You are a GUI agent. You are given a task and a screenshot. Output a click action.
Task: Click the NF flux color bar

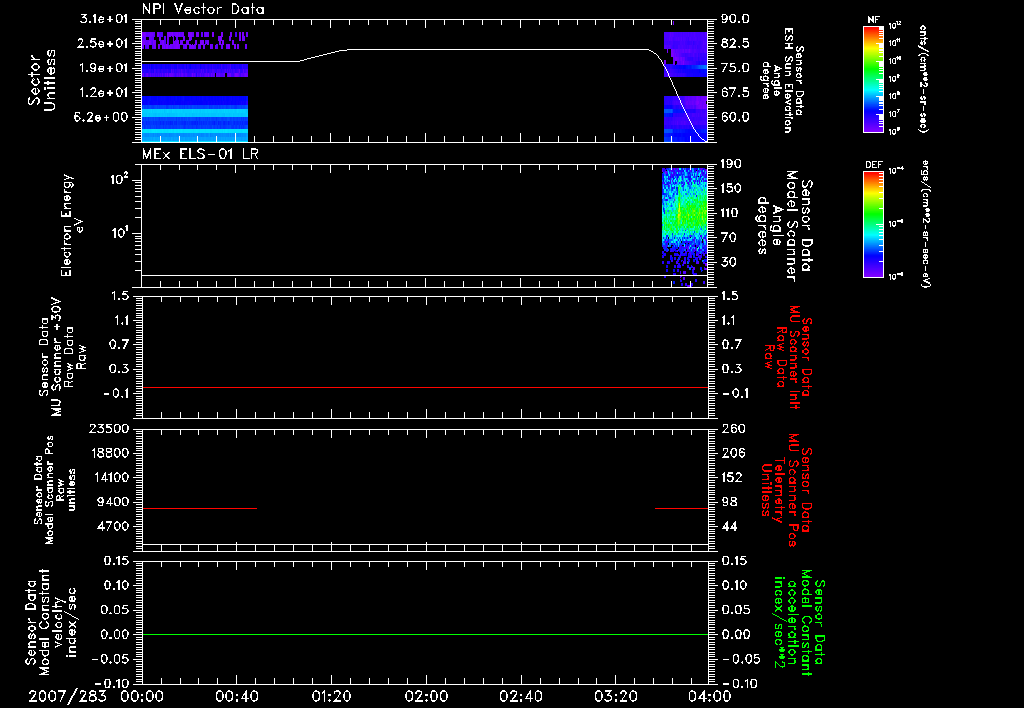click(x=874, y=79)
